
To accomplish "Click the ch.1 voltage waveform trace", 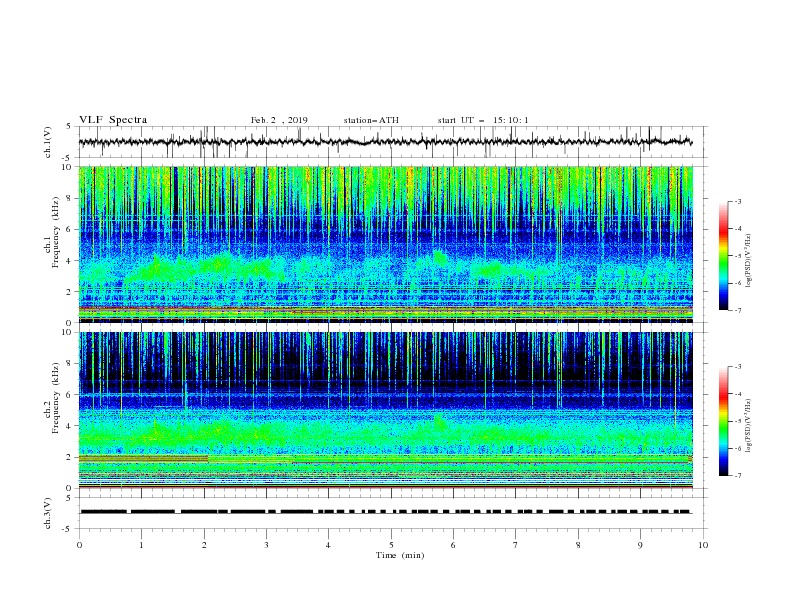I will point(385,142).
